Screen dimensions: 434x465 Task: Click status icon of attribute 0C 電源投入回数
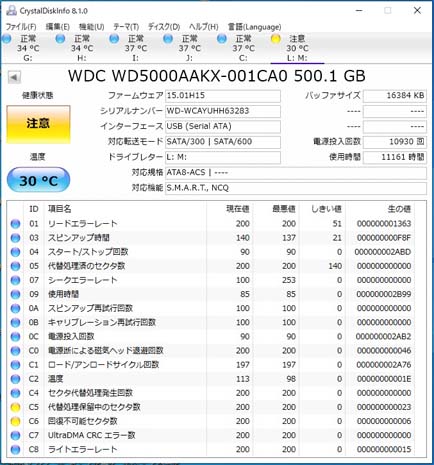coord(15,337)
